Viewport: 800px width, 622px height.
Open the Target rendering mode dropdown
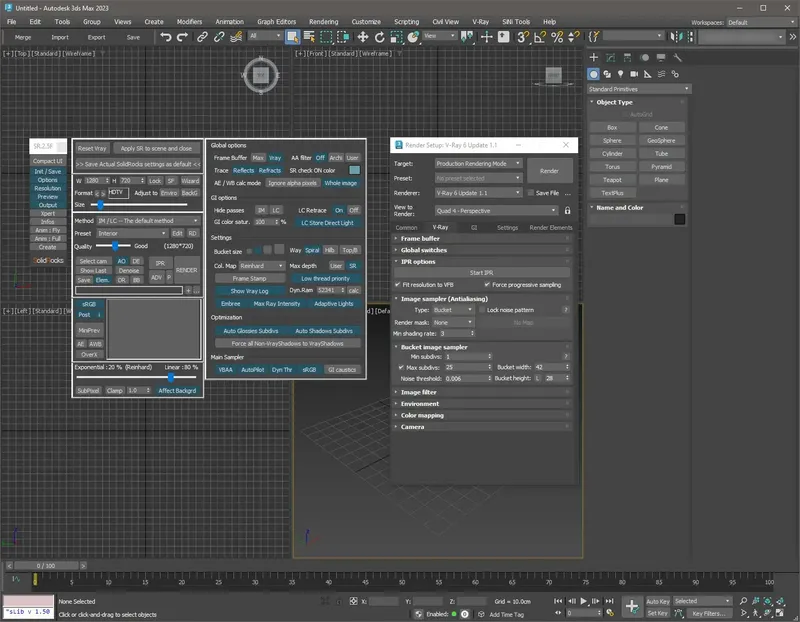477,163
